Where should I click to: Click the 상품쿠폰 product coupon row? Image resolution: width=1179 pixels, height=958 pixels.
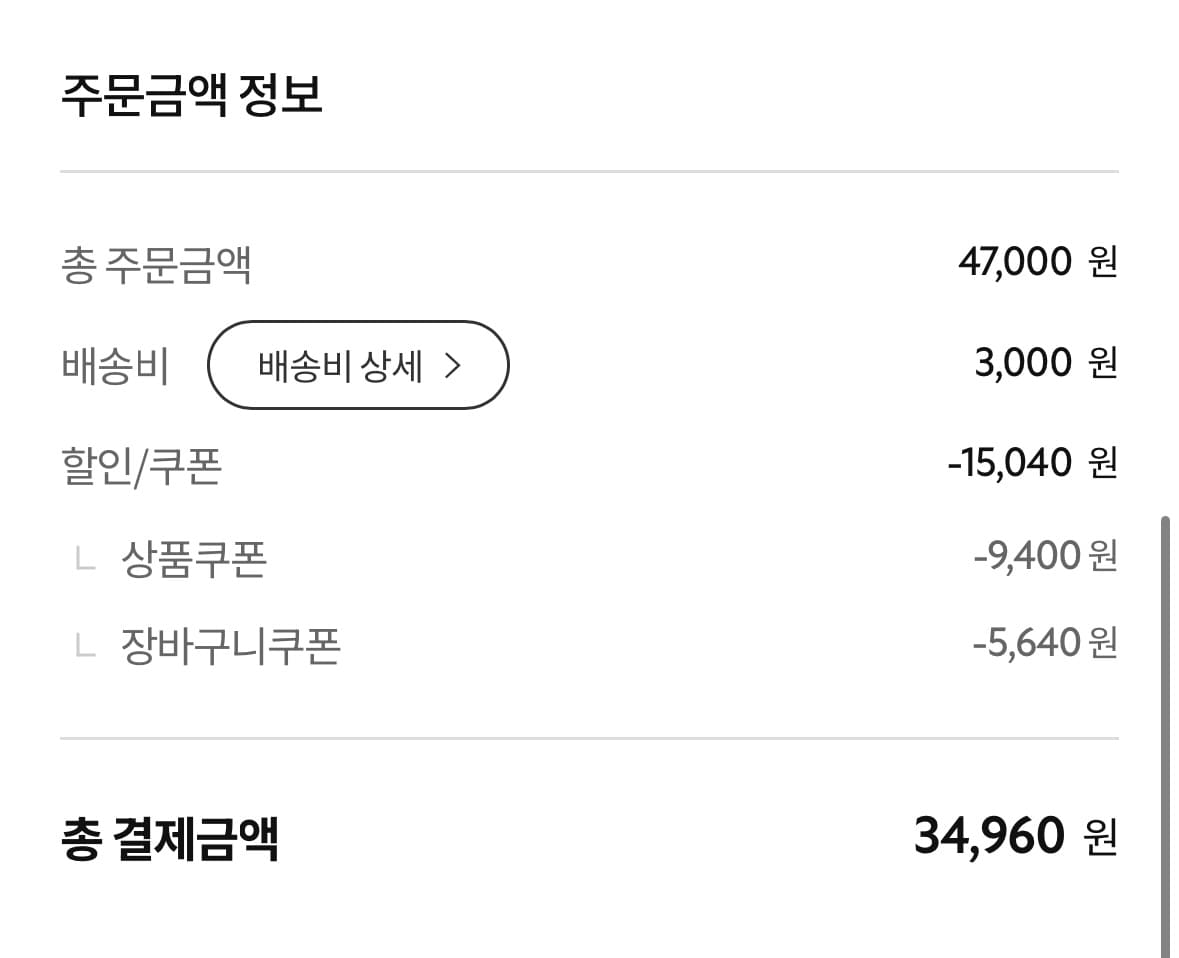[195, 556]
